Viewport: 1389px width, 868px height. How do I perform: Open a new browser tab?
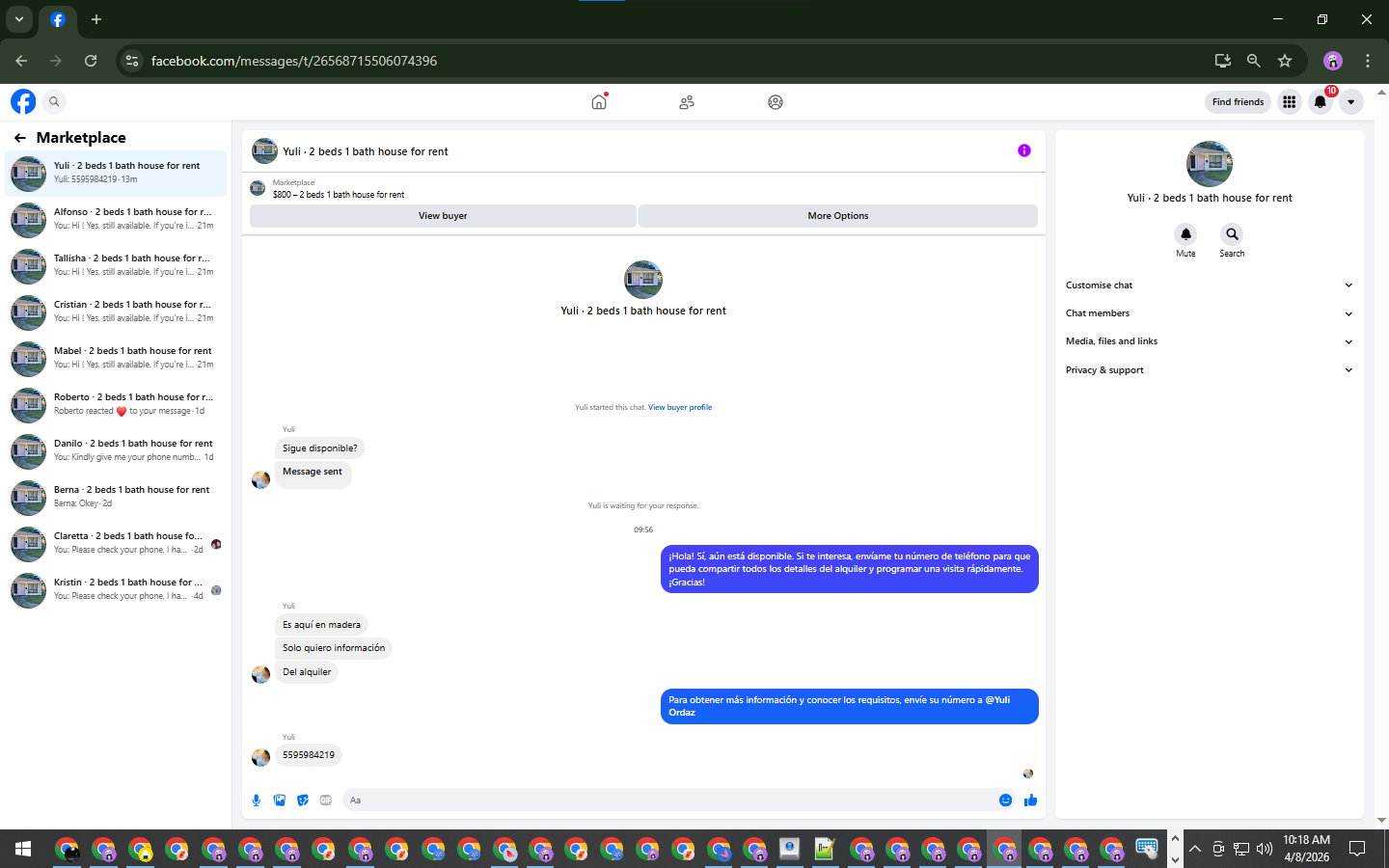coord(96,19)
